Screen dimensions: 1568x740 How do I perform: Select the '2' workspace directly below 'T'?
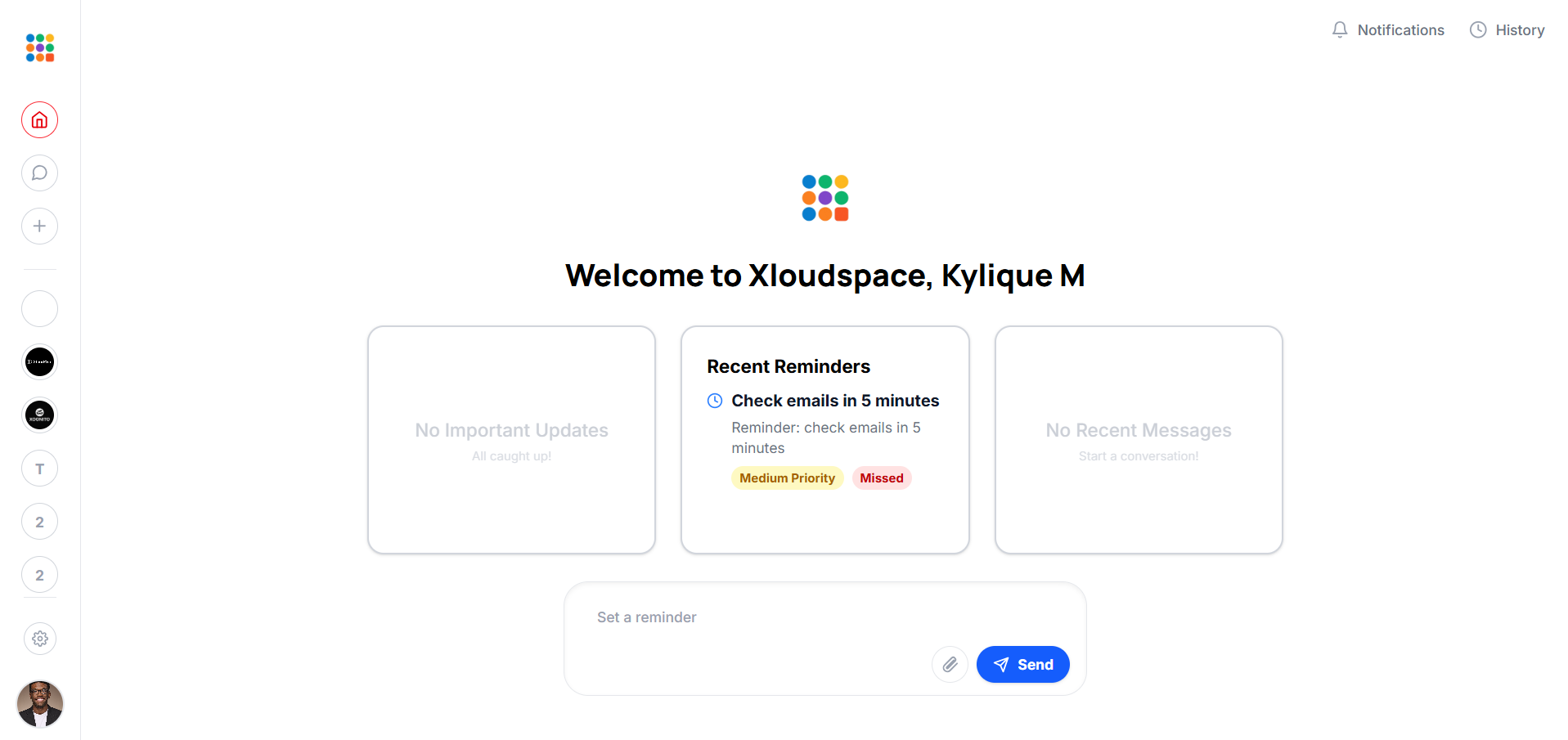[x=39, y=522]
